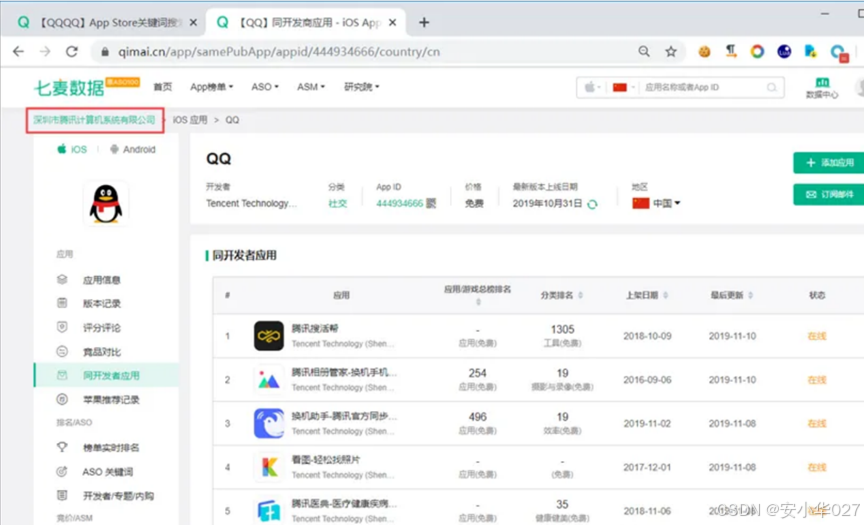Expand the ASO dropdown menu
Screen dimensions: 864x525
pos(264,87)
